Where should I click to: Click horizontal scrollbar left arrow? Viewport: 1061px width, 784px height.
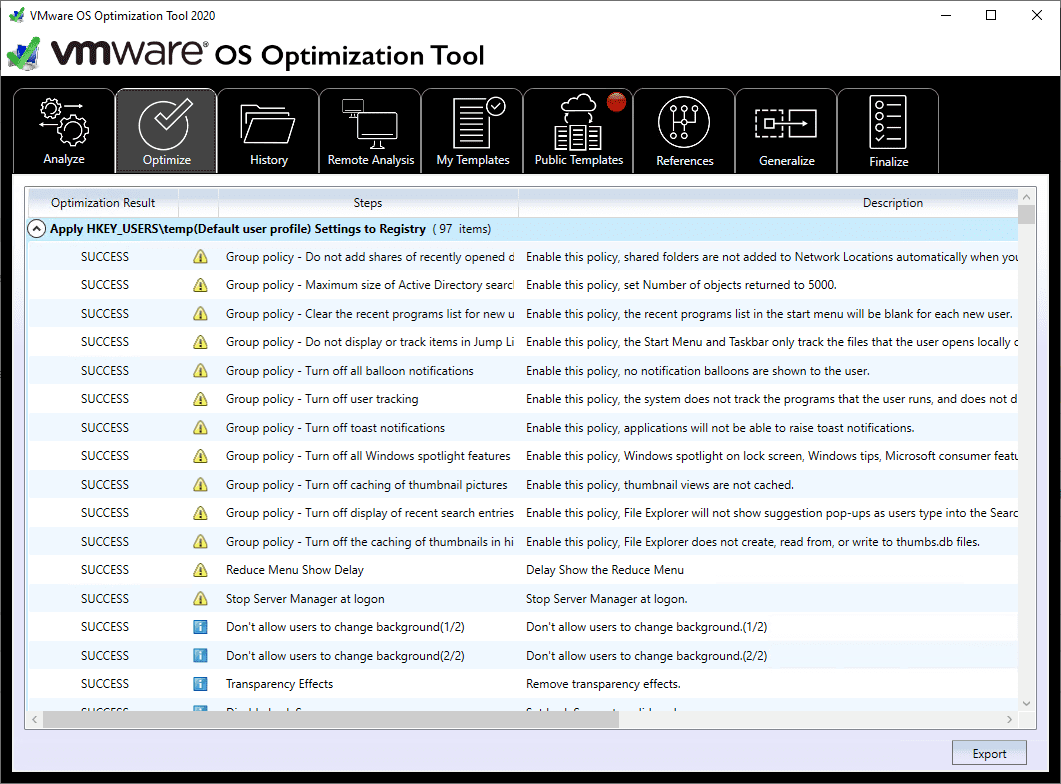(35, 720)
